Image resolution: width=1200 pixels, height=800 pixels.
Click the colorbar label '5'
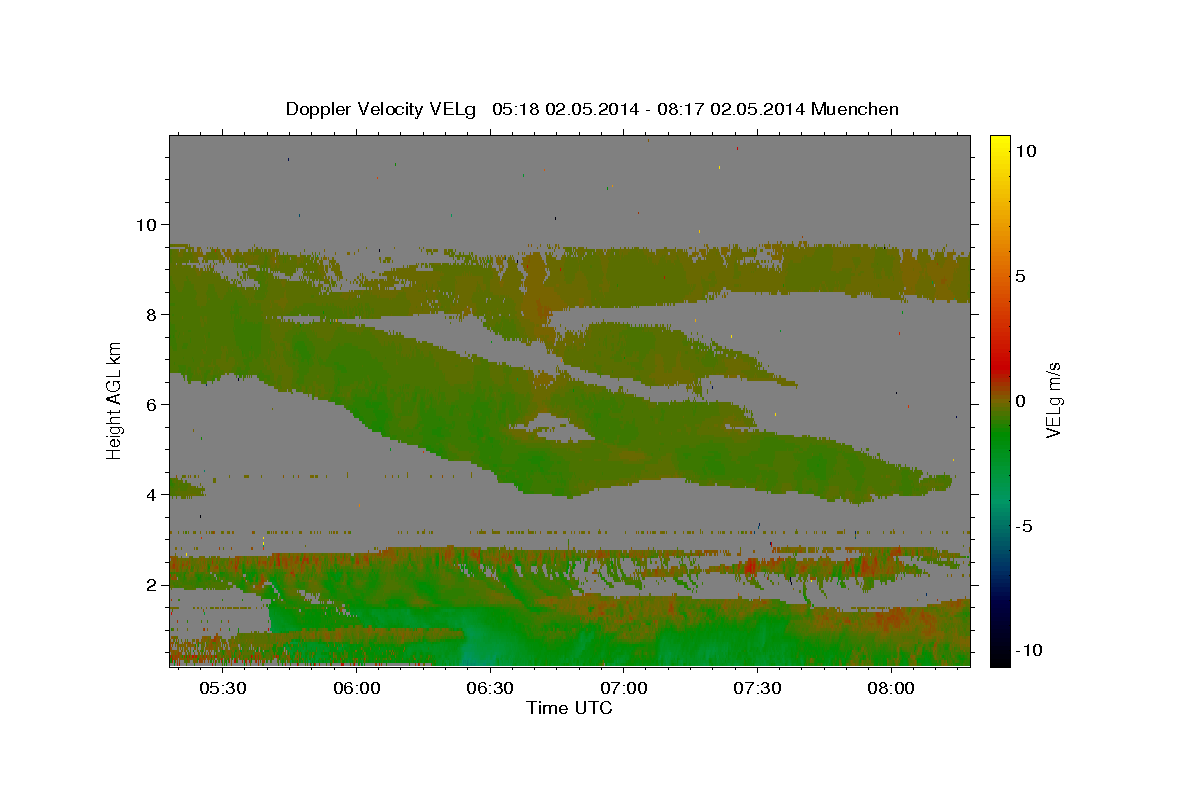(1021, 275)
